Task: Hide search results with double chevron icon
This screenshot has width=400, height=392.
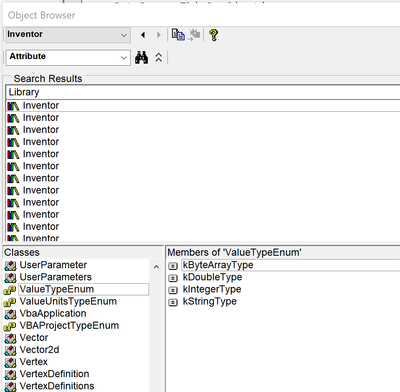Action: [159, 58]
